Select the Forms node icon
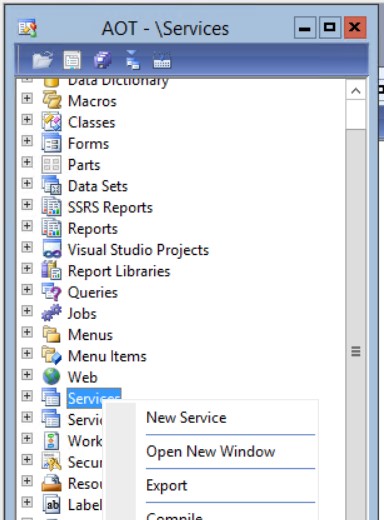Image resolution: width=384 pixels, height=520 pixels. (52, 143)
